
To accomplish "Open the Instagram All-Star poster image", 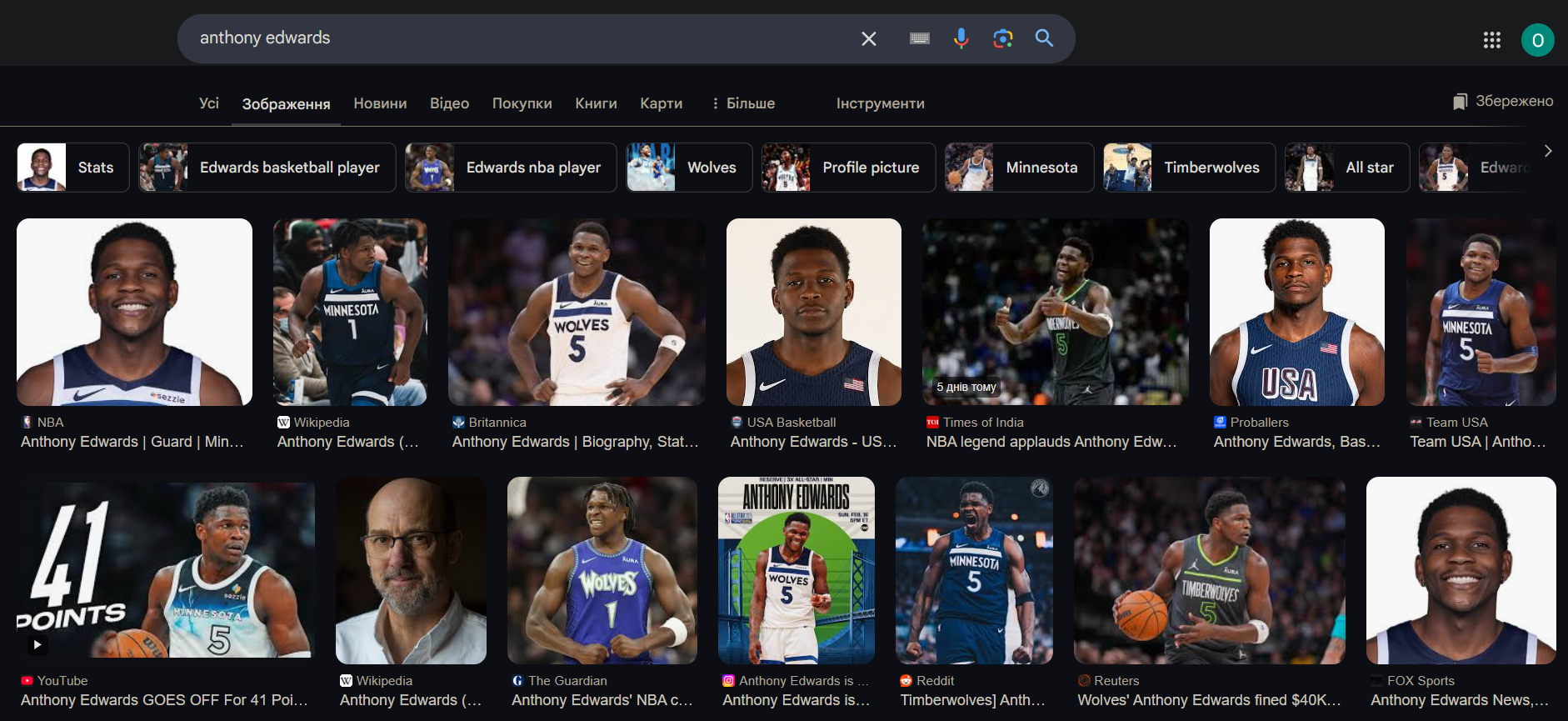I will 796,570.
